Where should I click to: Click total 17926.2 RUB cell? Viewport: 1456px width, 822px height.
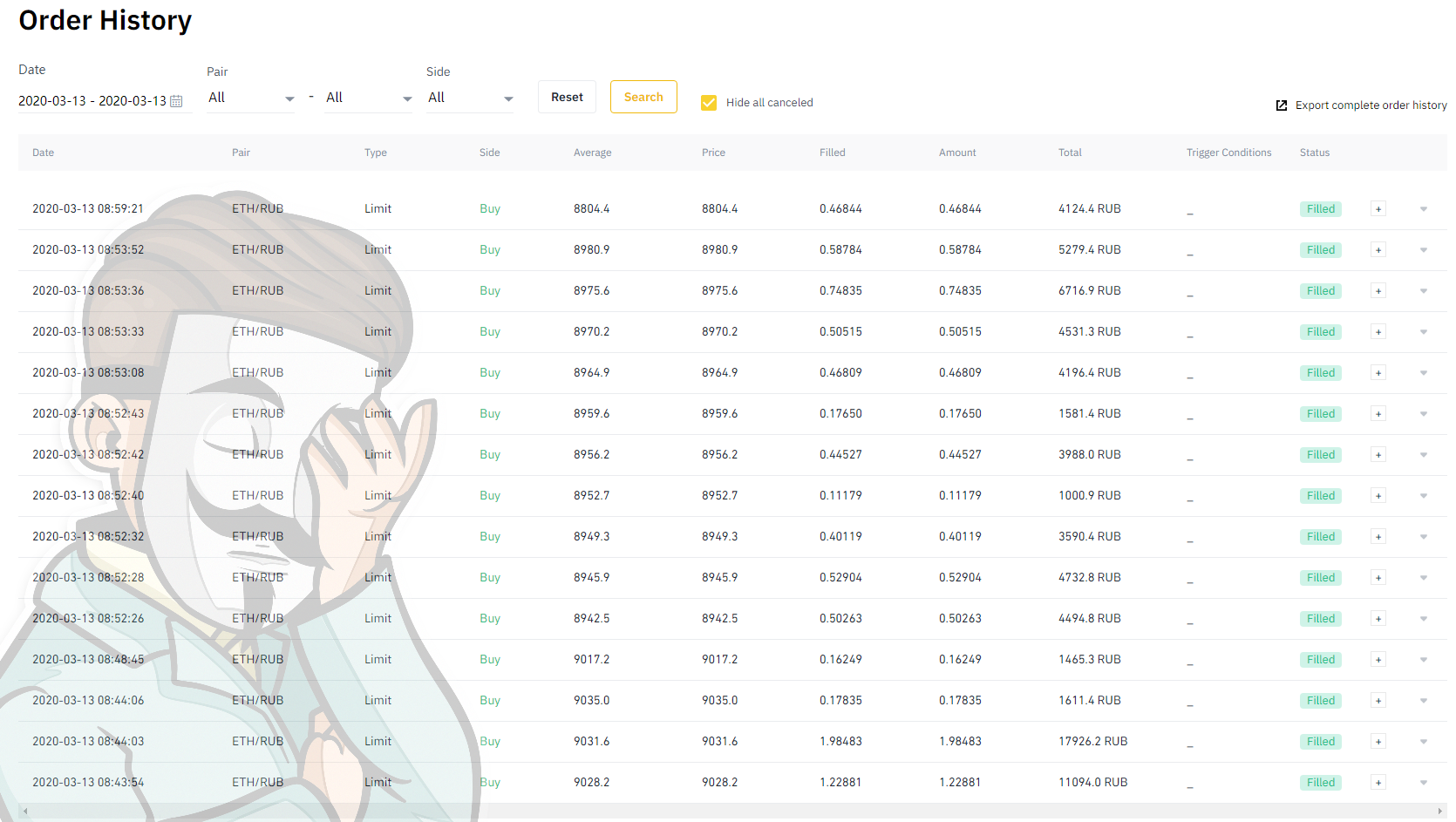pyautogui.click(x=1092, y=742)
